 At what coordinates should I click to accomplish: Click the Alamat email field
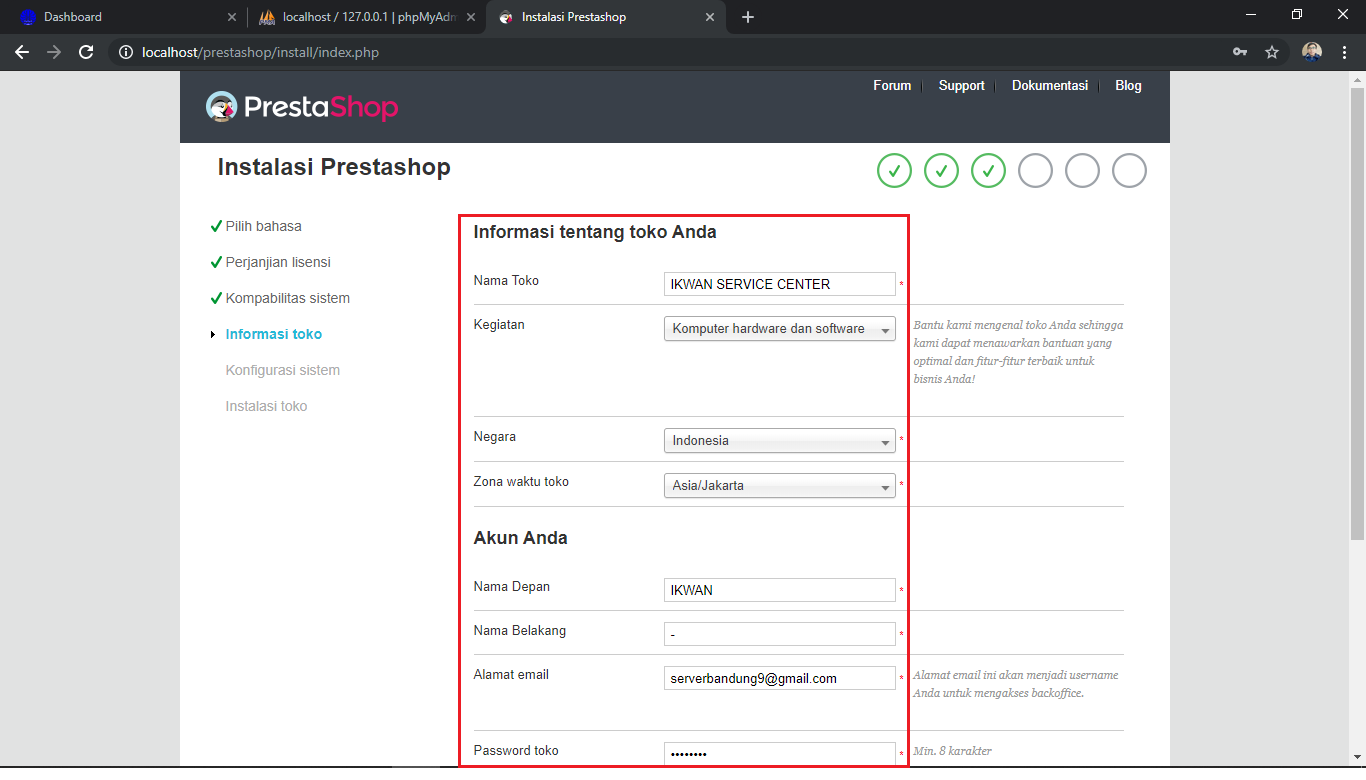[780, 678]
